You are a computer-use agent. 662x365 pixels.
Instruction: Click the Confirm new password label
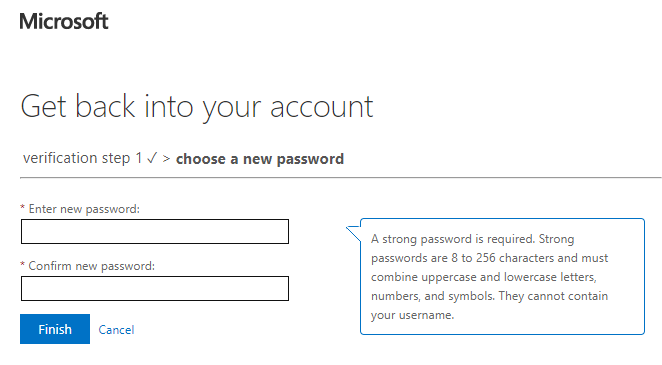tap(92, 266)
